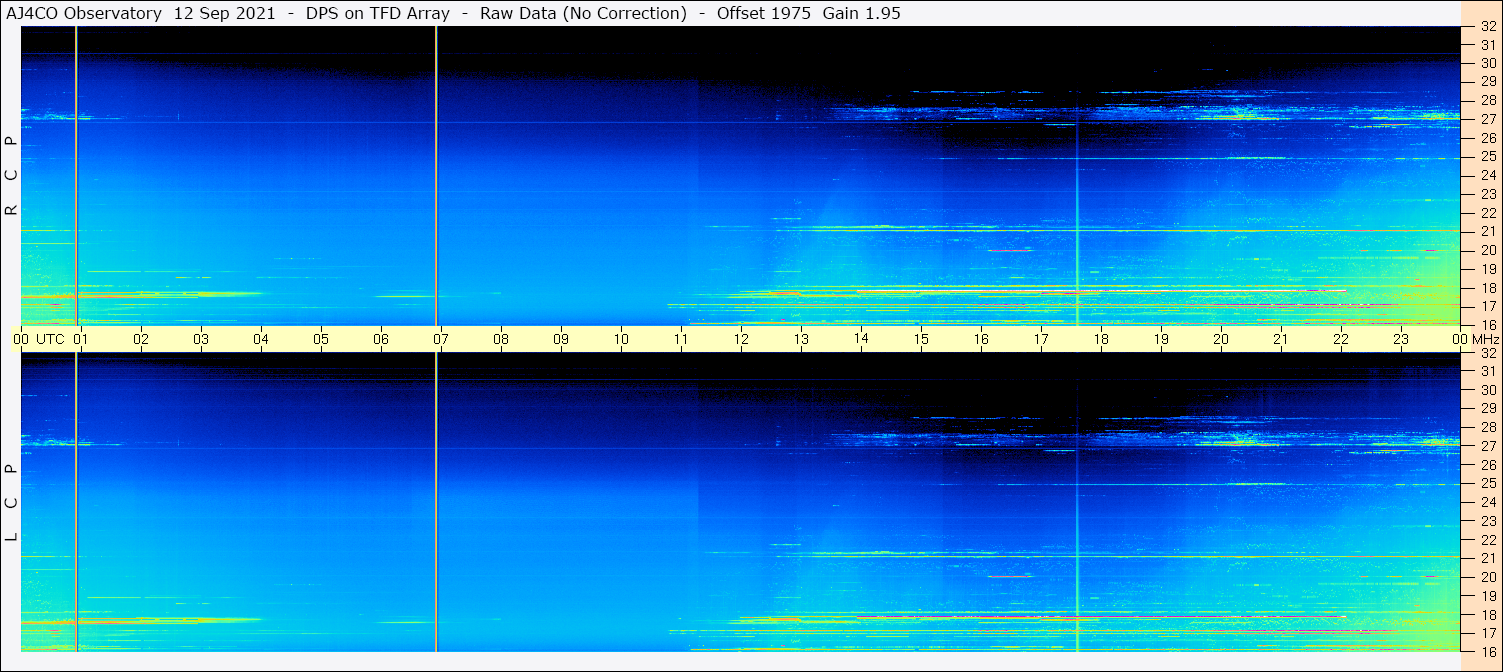Click LCP vertical yellow line near 01 UTC

[x=76, y=502]
